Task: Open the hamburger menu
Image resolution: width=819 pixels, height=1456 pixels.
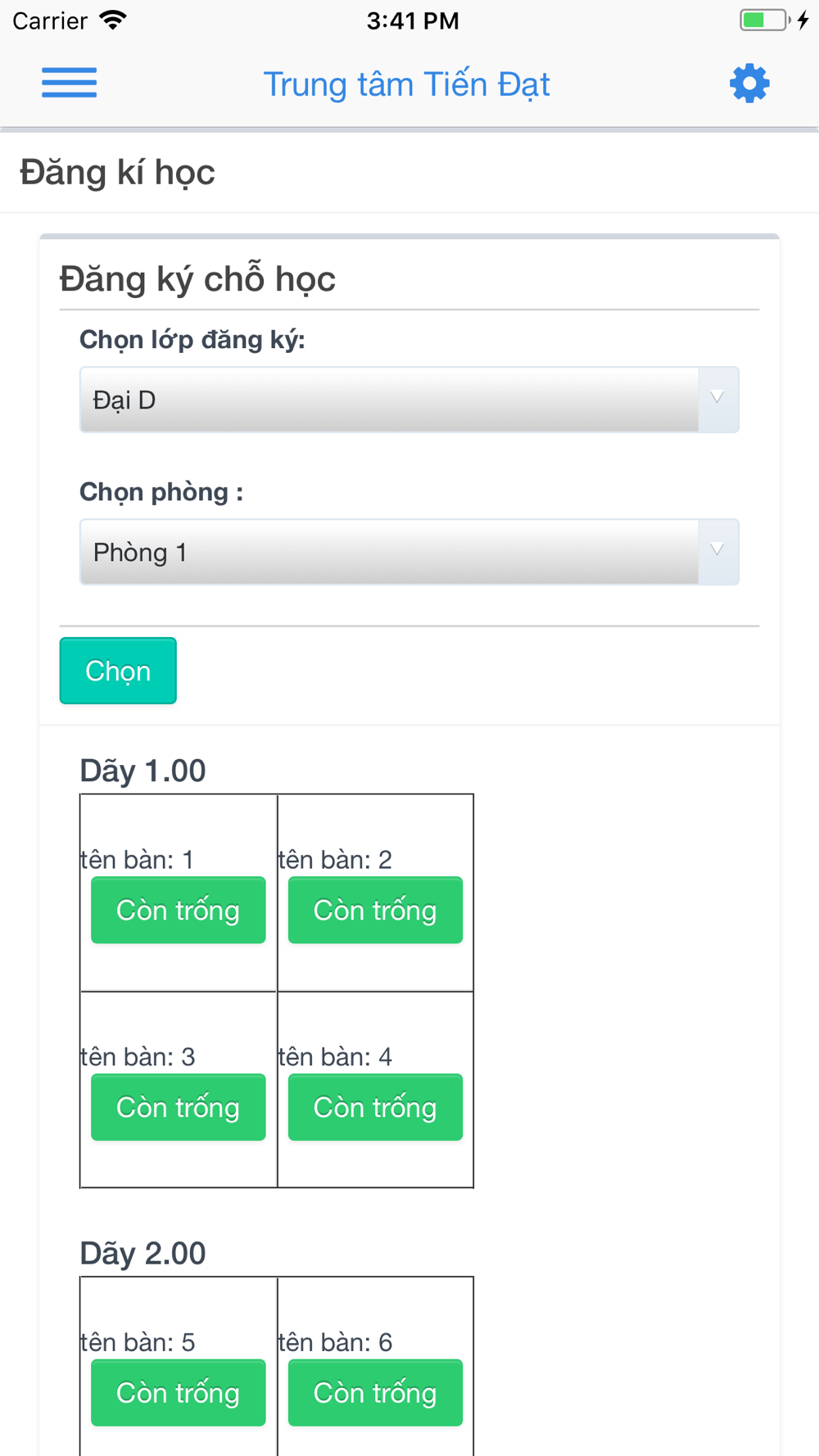Action: pos(70,83)
